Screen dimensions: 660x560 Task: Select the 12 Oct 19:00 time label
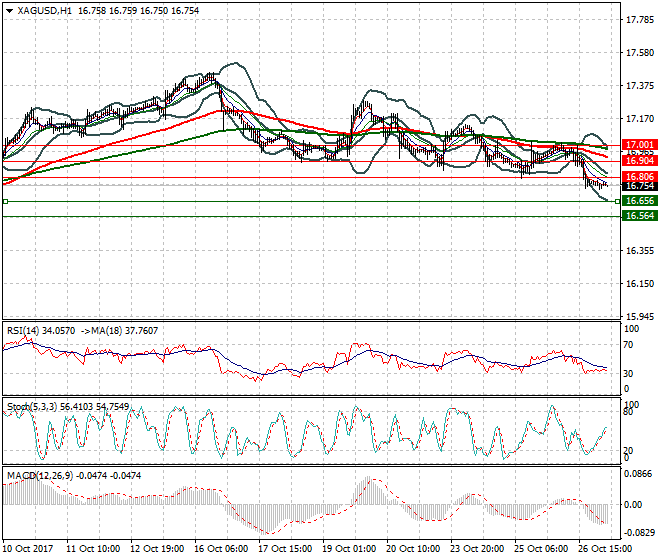pos(157,549)
